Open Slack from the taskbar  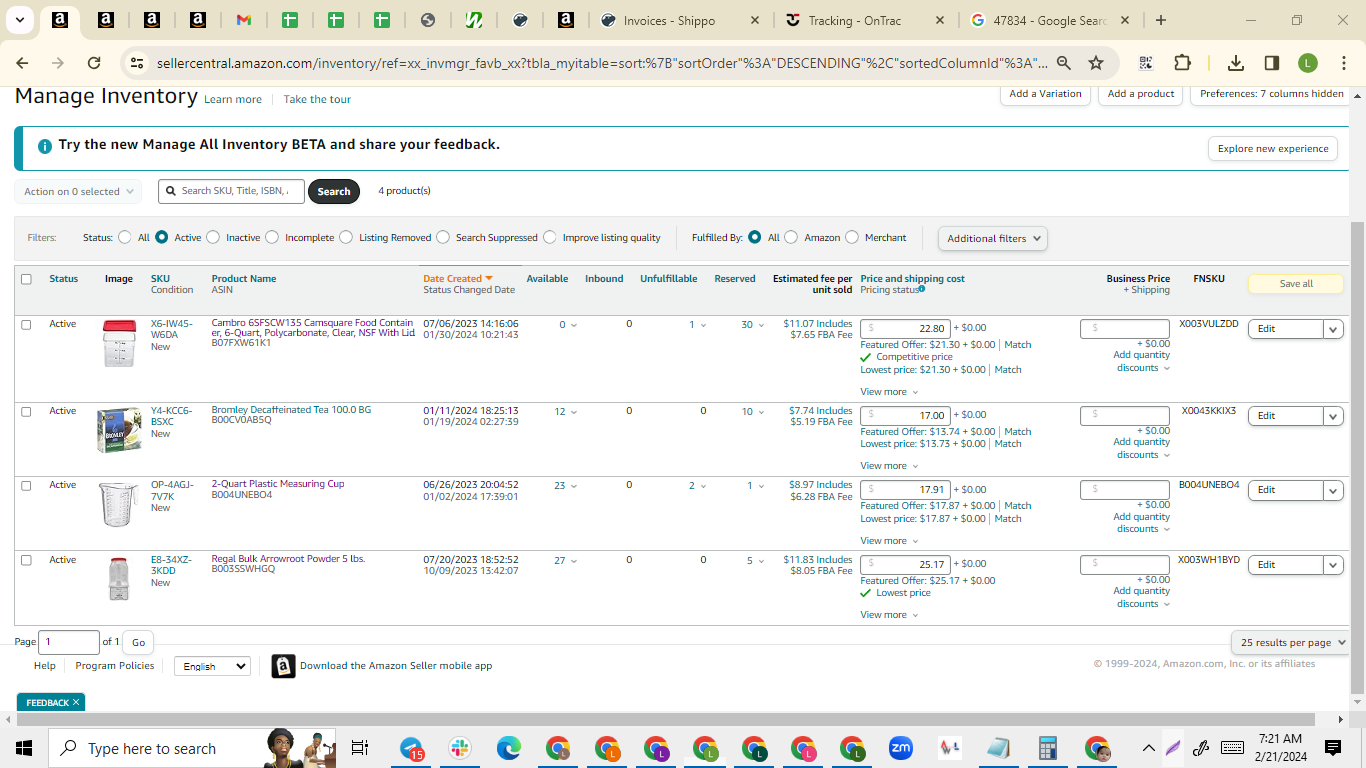[x=460, y=748]
